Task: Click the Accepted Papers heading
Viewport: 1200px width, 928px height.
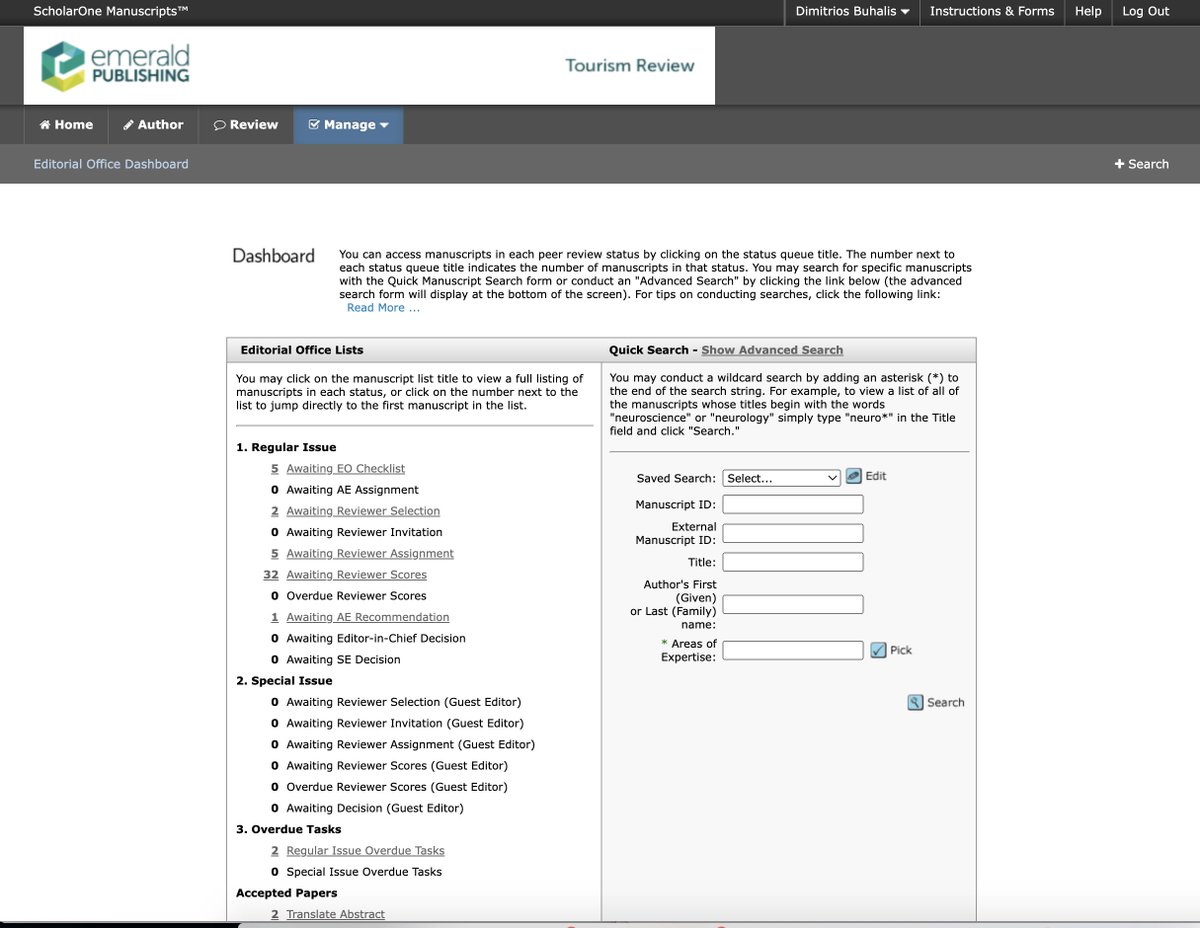Action: point(287,894)
